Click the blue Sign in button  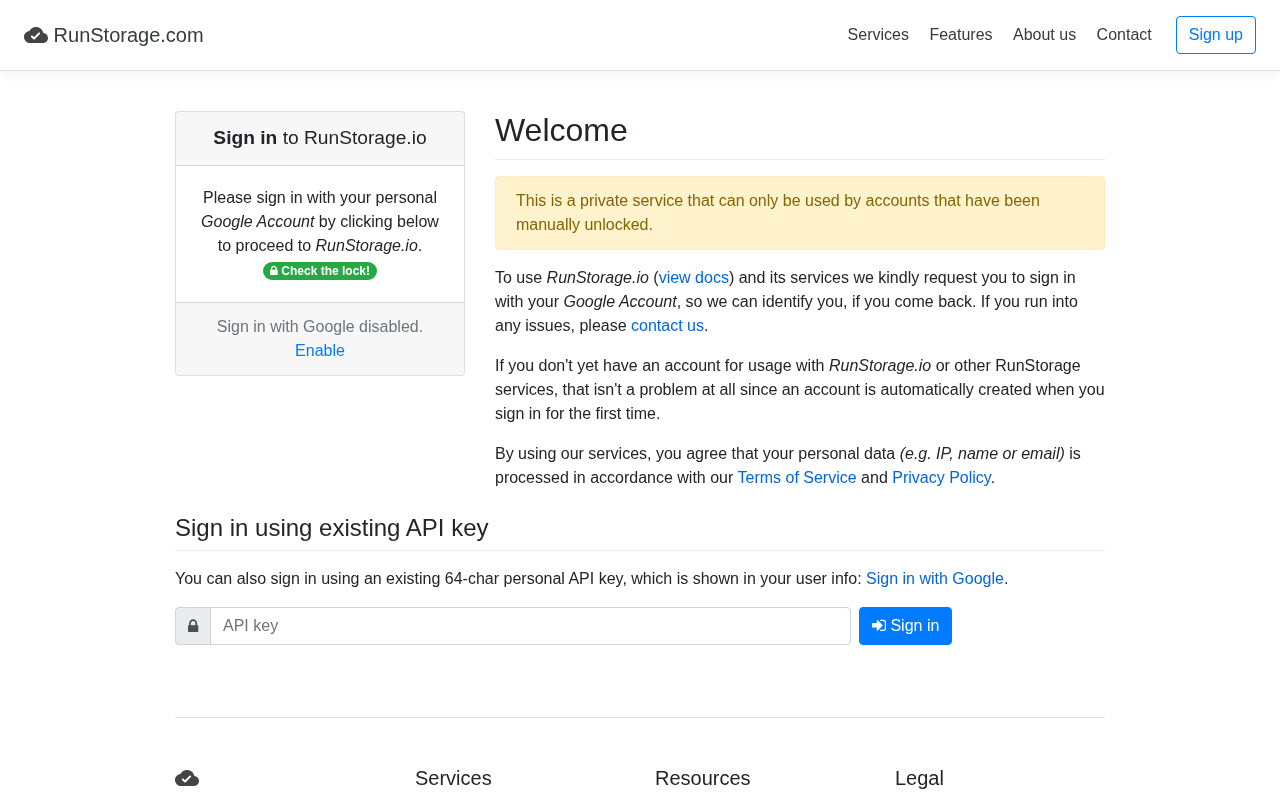click(905, 626)
